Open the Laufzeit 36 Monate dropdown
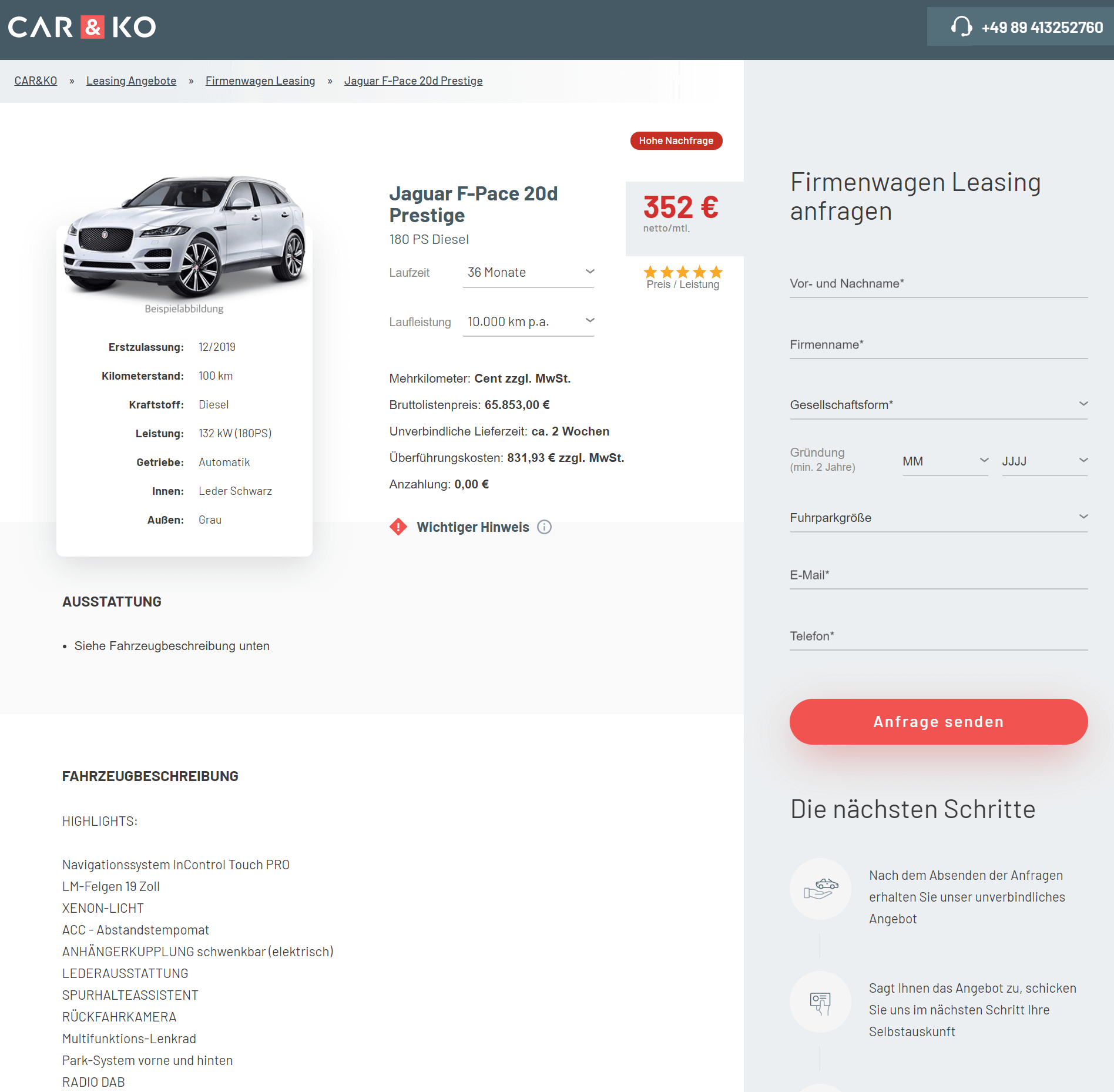Screen dimensions: 1114x1092 click(x=529, y=273)
